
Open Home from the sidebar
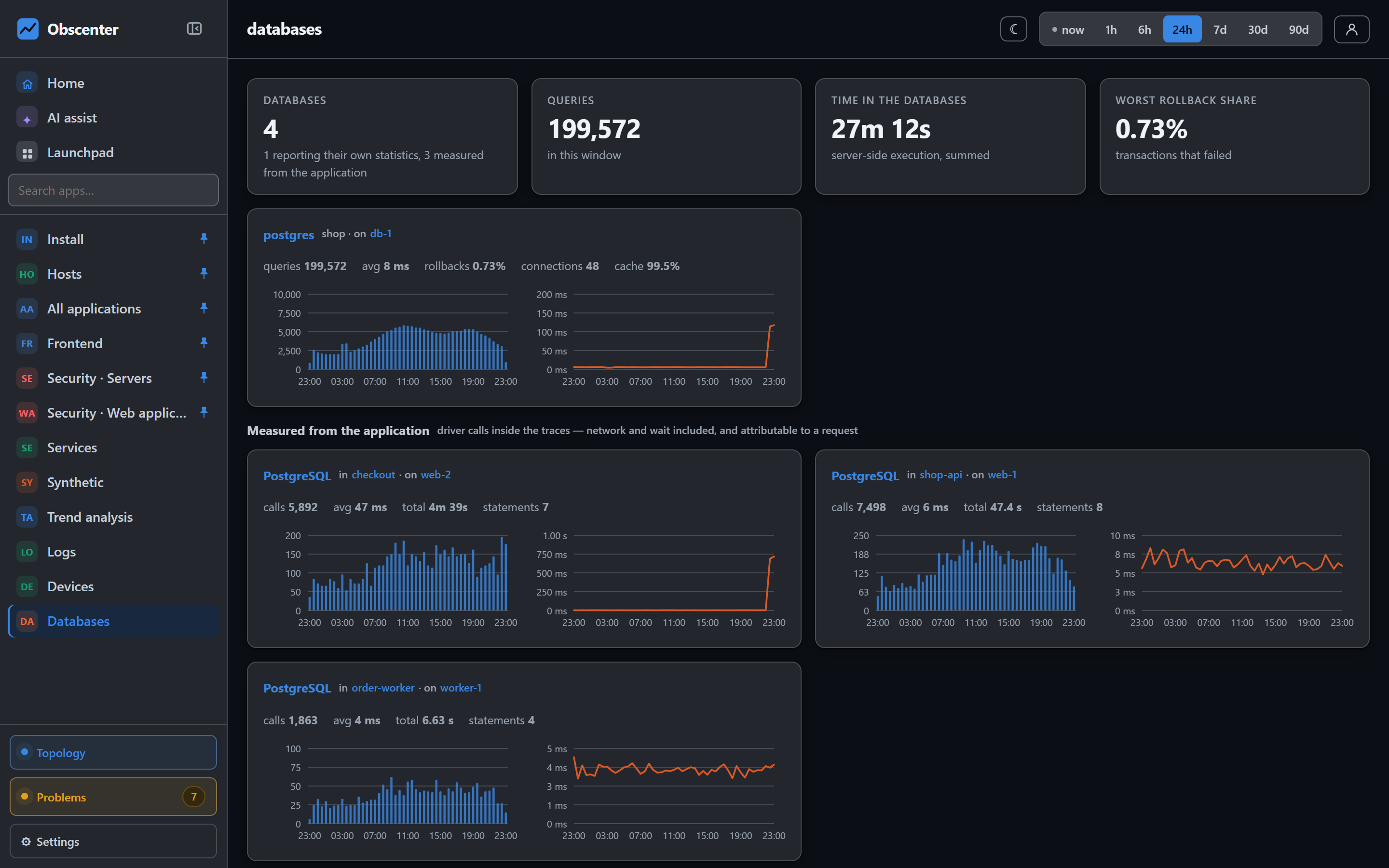coord(113,83)
